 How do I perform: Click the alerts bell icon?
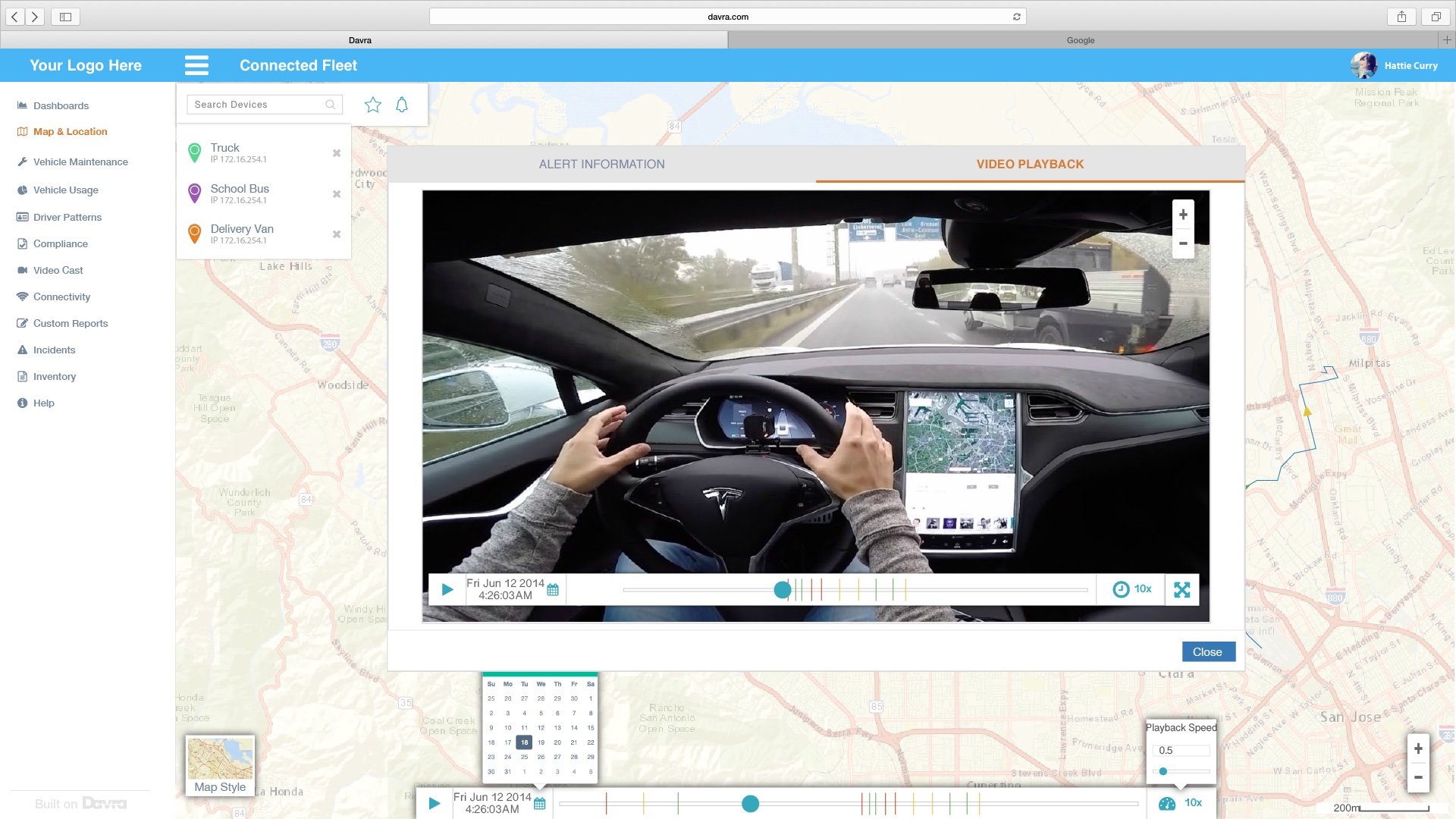coord(402,105)
